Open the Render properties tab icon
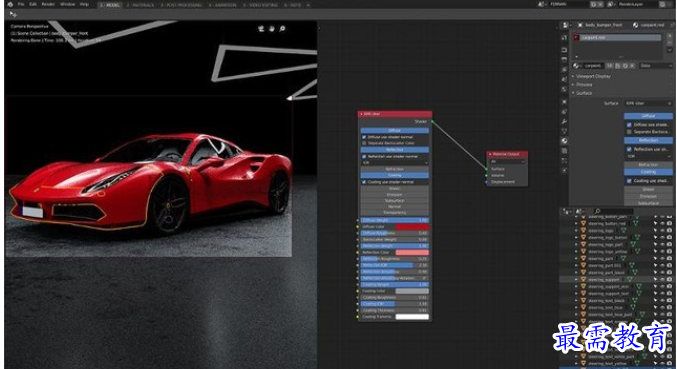The image size is (677, 369). (x=564, y=50)
